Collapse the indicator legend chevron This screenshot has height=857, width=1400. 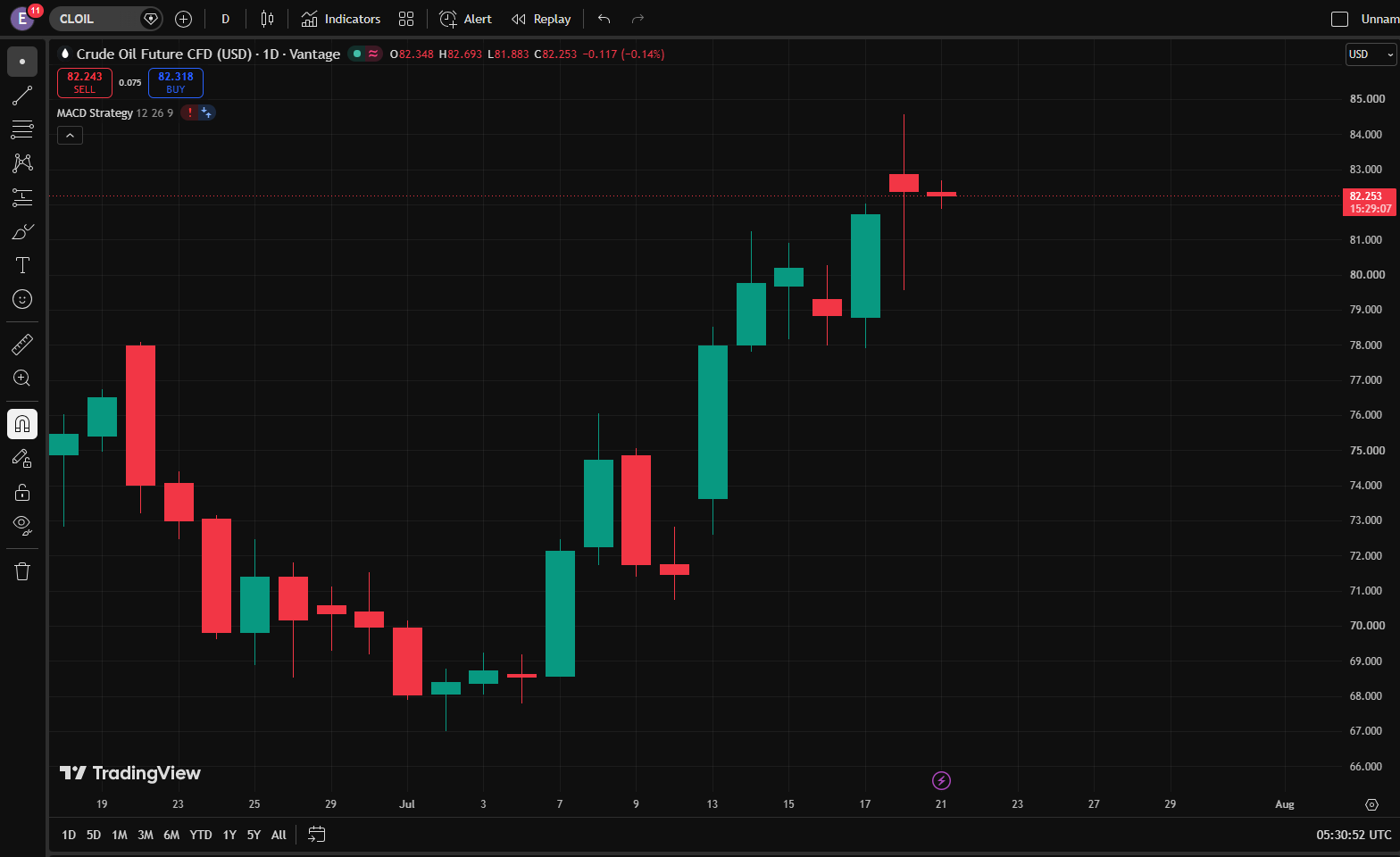(70, 135)
